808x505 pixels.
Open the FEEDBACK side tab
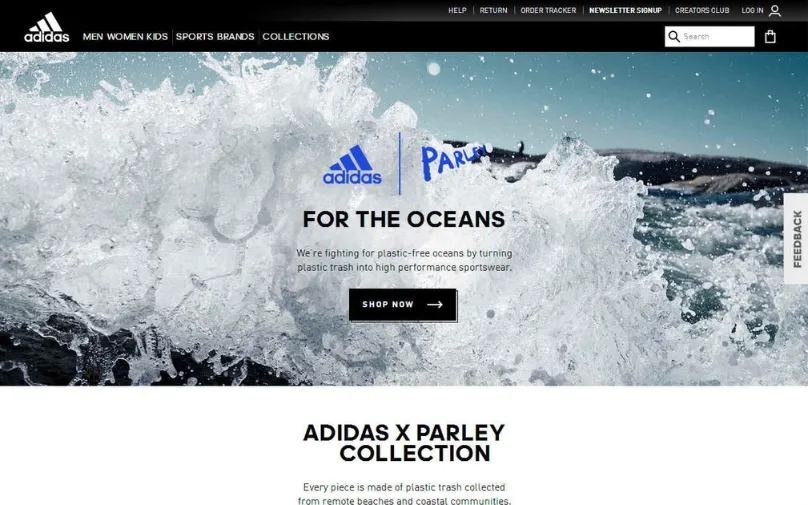(x=796, y=239)
